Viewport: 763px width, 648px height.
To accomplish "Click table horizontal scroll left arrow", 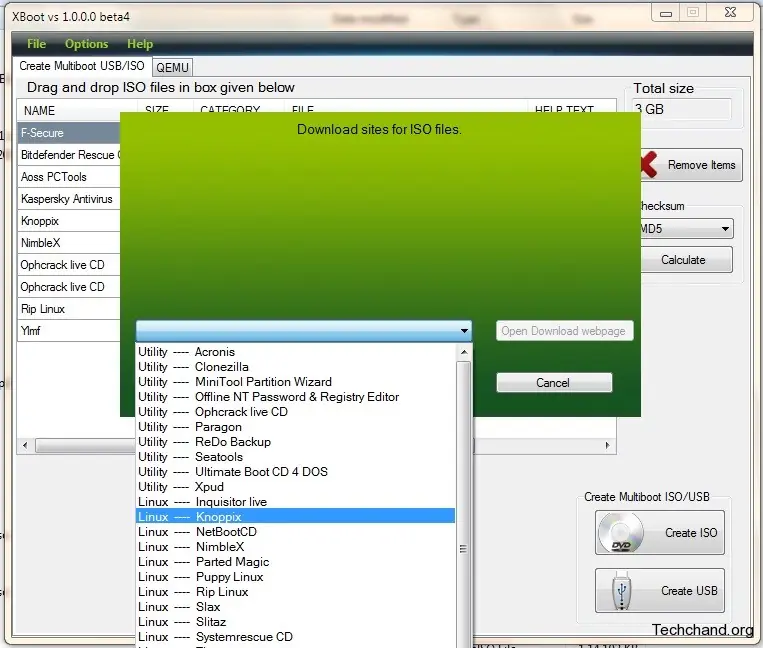I will click(25, 445).
